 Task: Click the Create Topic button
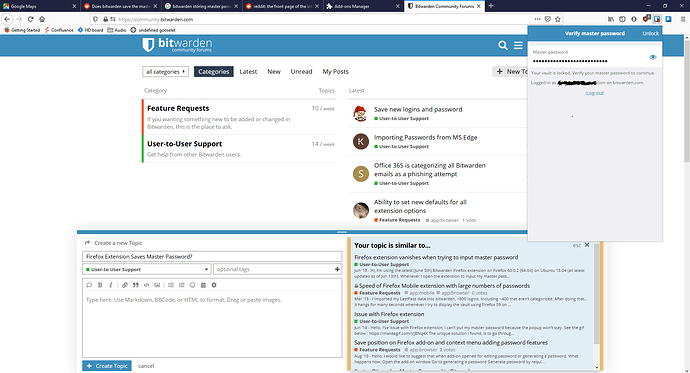(107, 366)
